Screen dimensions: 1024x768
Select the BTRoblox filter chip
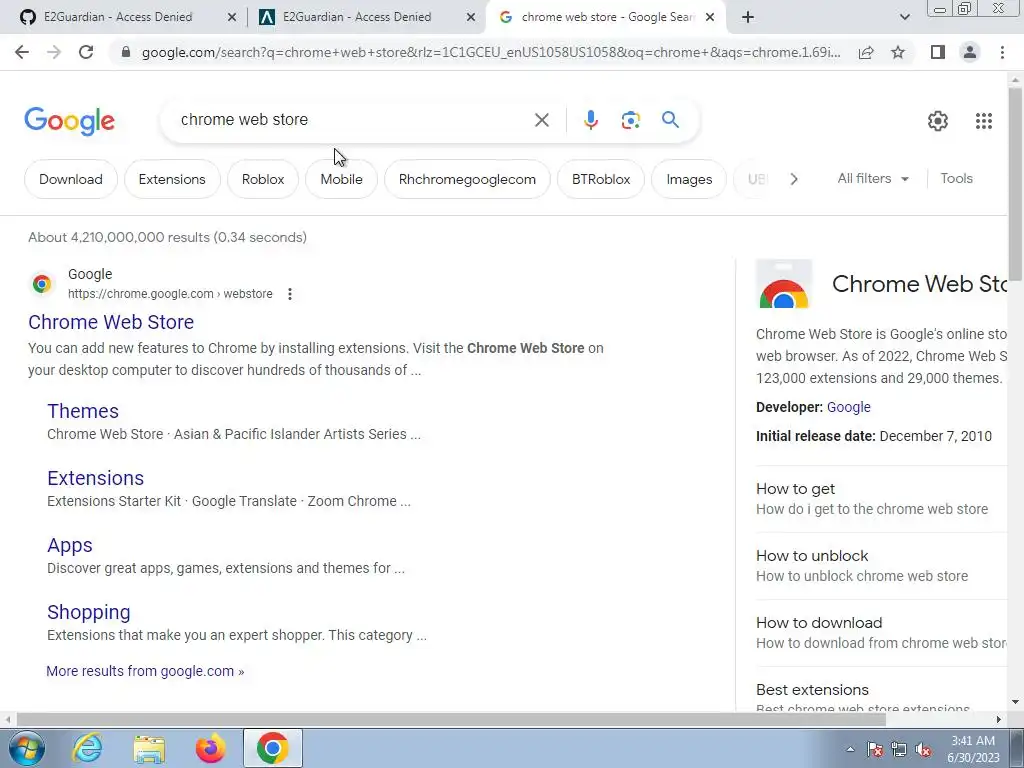[x=601, y=179]
